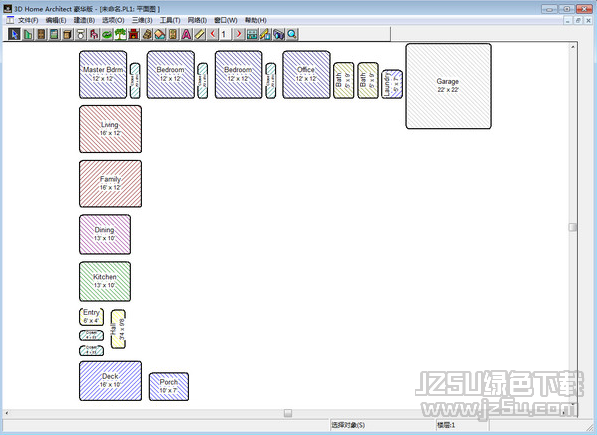
Task: Select the toilet fixtures tool
Action: coord(81,35)
